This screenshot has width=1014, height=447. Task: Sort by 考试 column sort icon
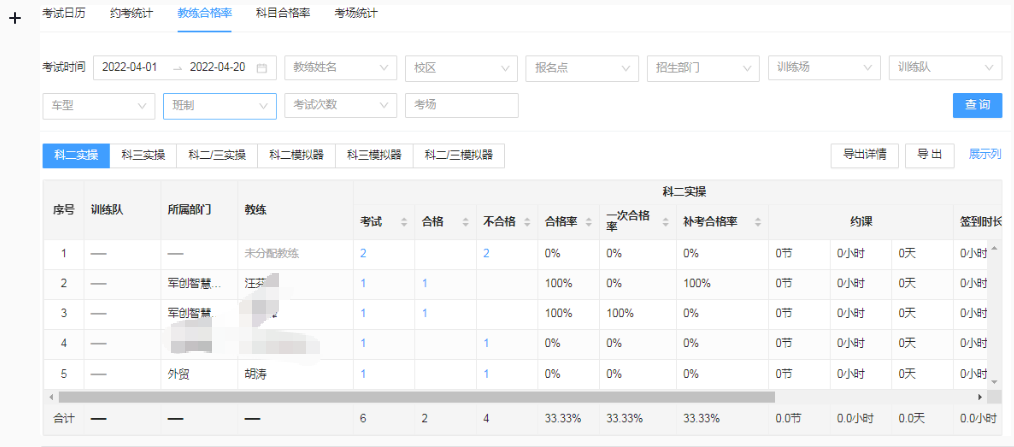point(404,222)
